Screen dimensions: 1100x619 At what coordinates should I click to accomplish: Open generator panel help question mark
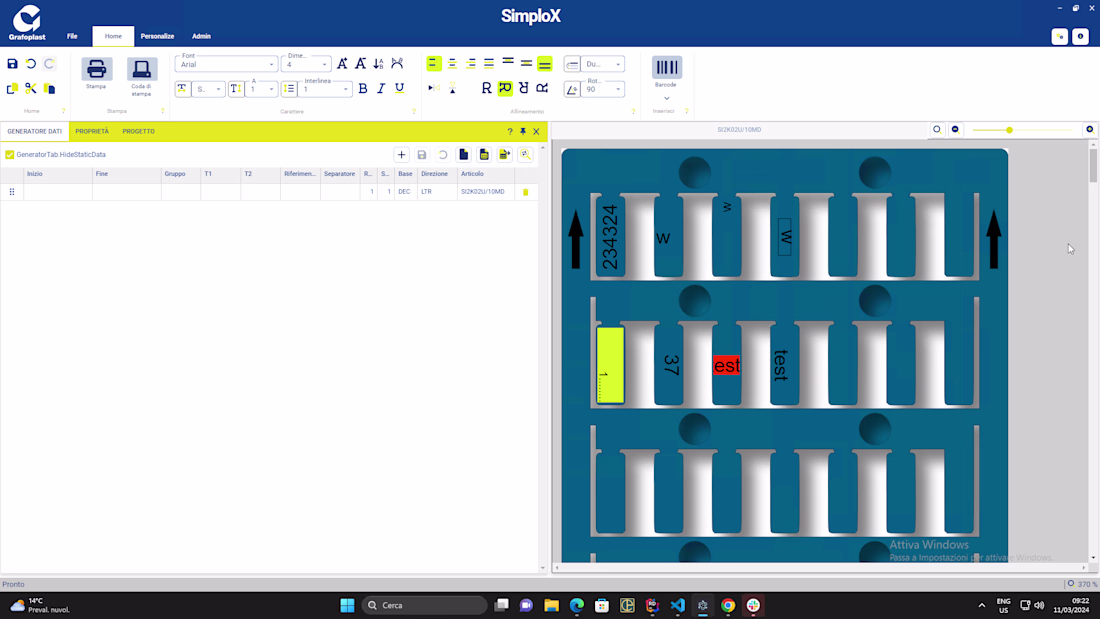coord(510,131)
